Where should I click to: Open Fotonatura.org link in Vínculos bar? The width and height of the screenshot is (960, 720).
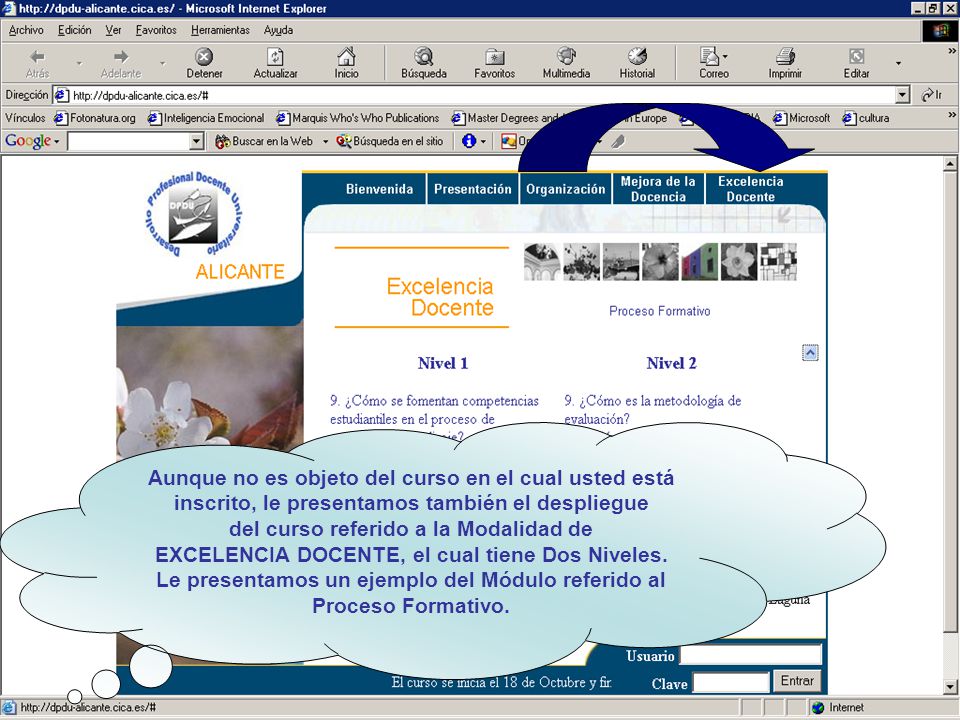tap(95, 118)
